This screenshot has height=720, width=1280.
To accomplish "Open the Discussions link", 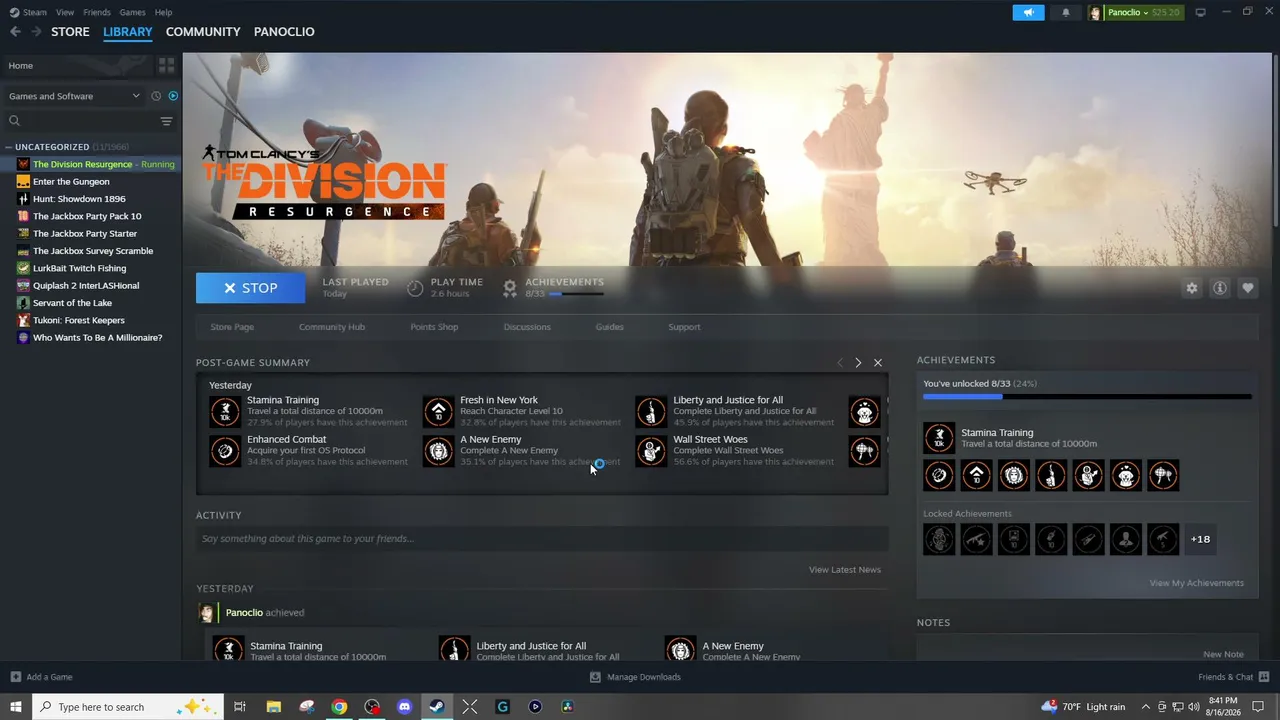I will (x=527, y=327).
